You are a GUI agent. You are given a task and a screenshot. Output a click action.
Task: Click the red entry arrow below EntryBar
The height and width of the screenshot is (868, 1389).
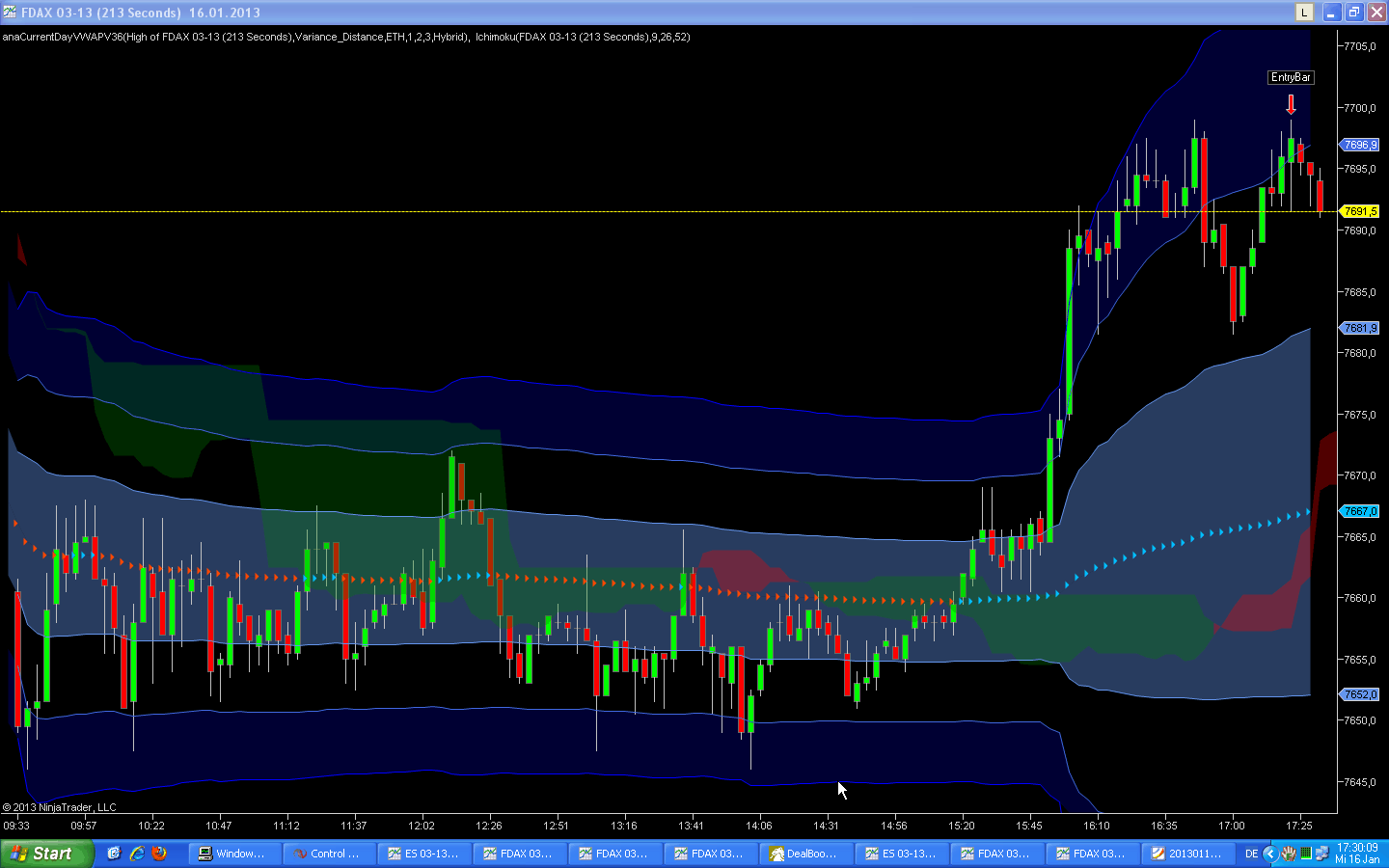coord(1291,104)
